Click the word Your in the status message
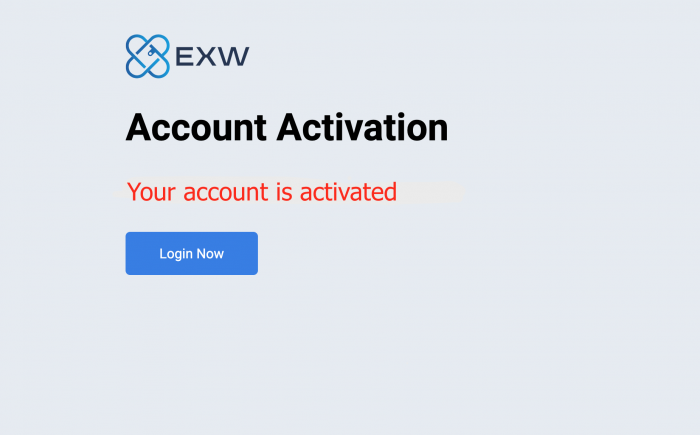Image resolution: width=700 pixels, height=435 pixels. tap(151, 192)
